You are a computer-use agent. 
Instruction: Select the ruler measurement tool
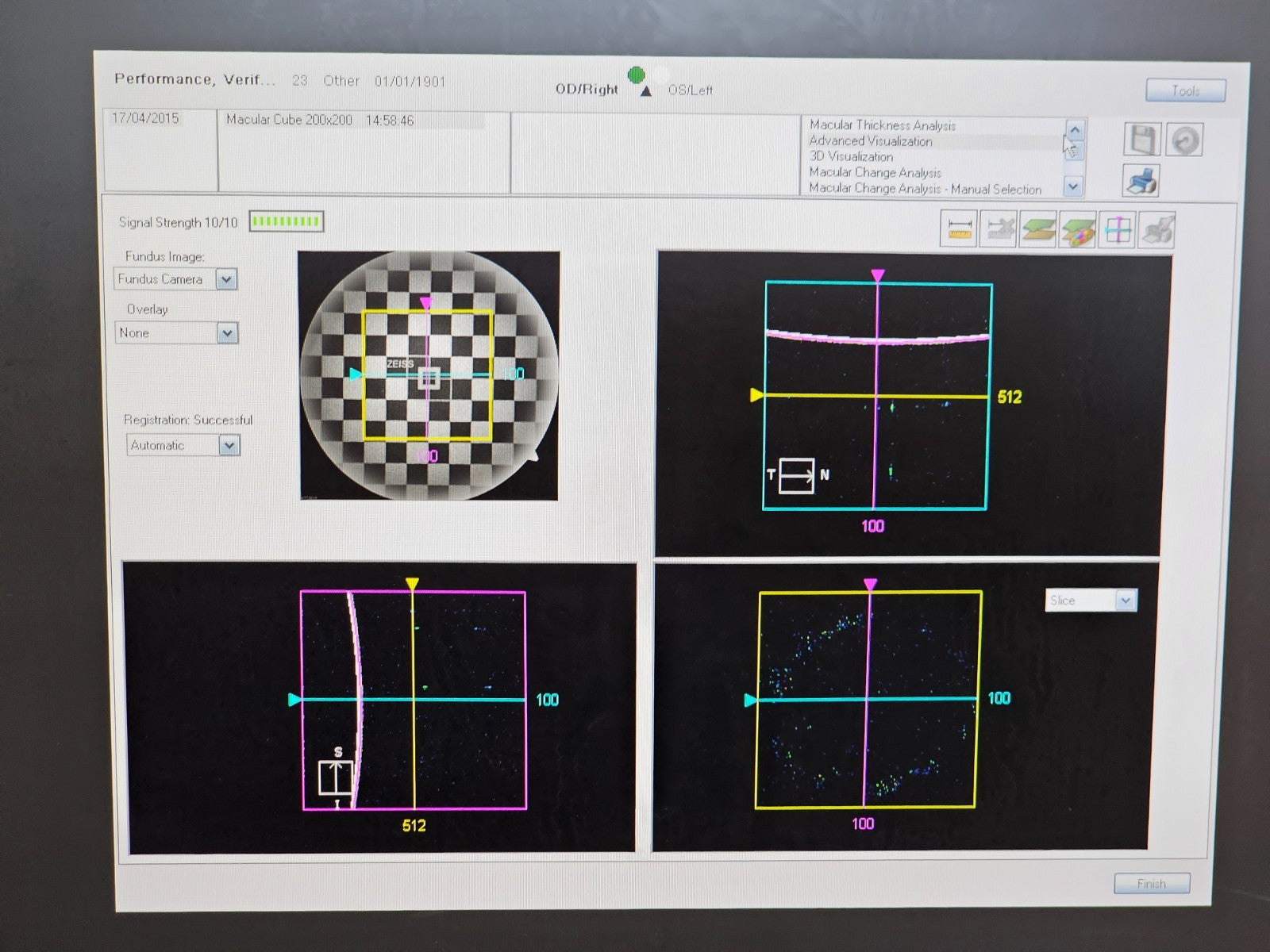pos(959,229)
